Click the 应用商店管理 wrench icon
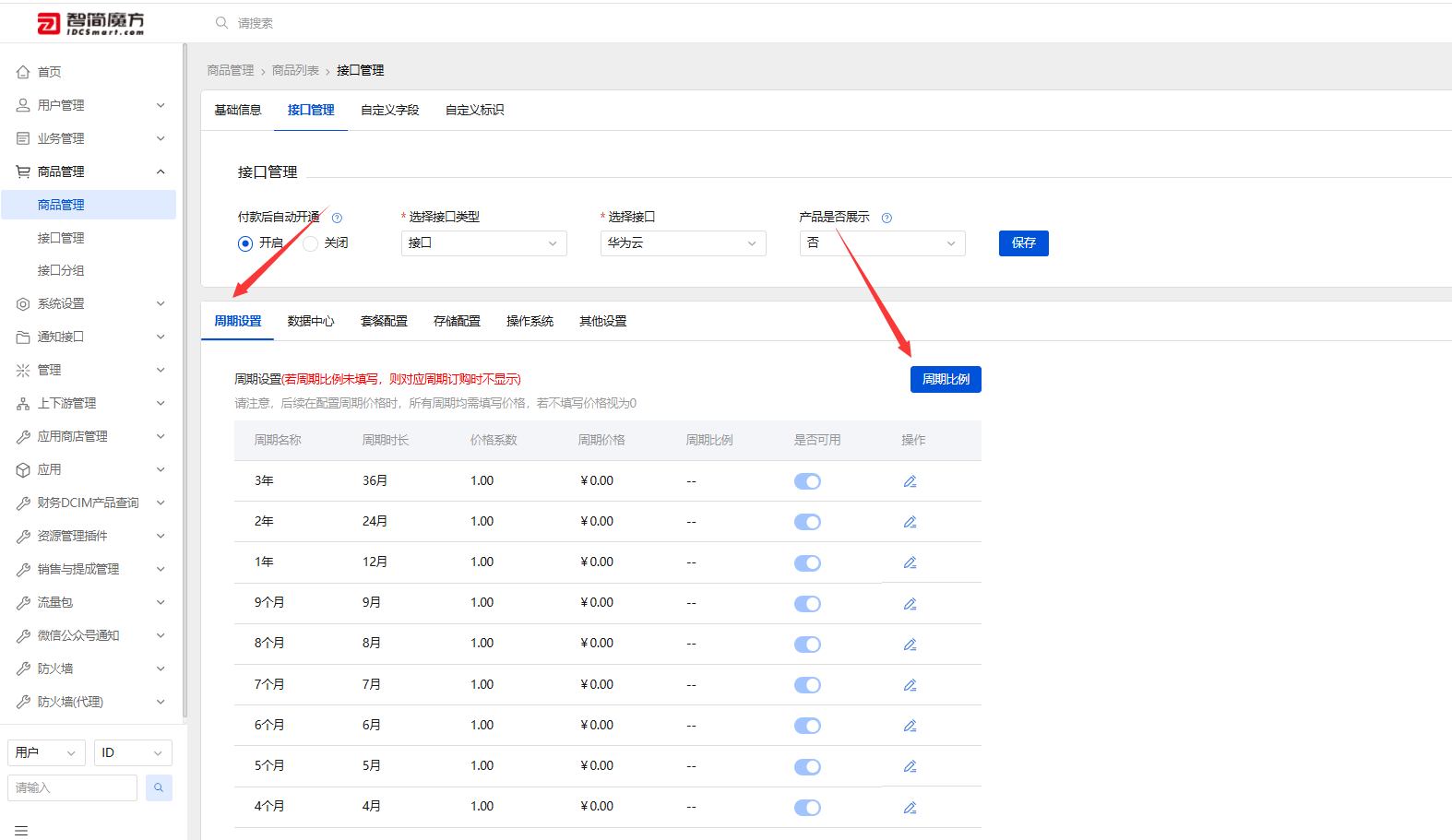The image size is (1452, 840). pos(23,437)
